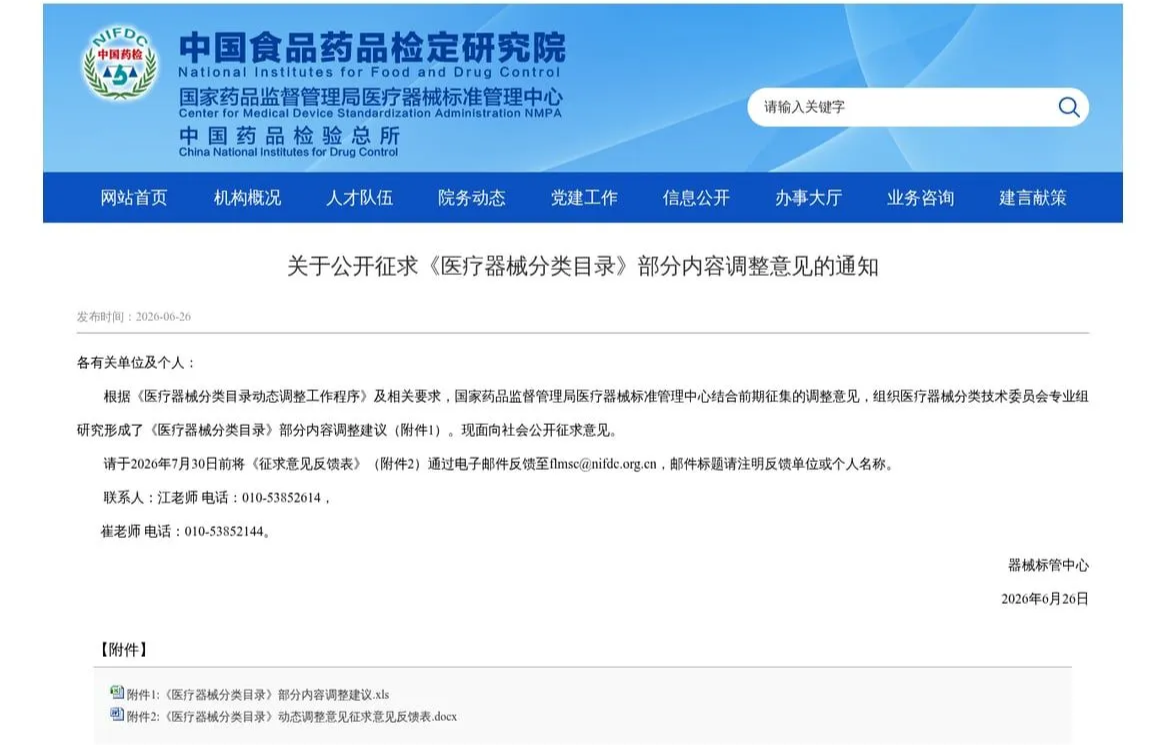Click the NIFDC circular logo

(120, 64)
